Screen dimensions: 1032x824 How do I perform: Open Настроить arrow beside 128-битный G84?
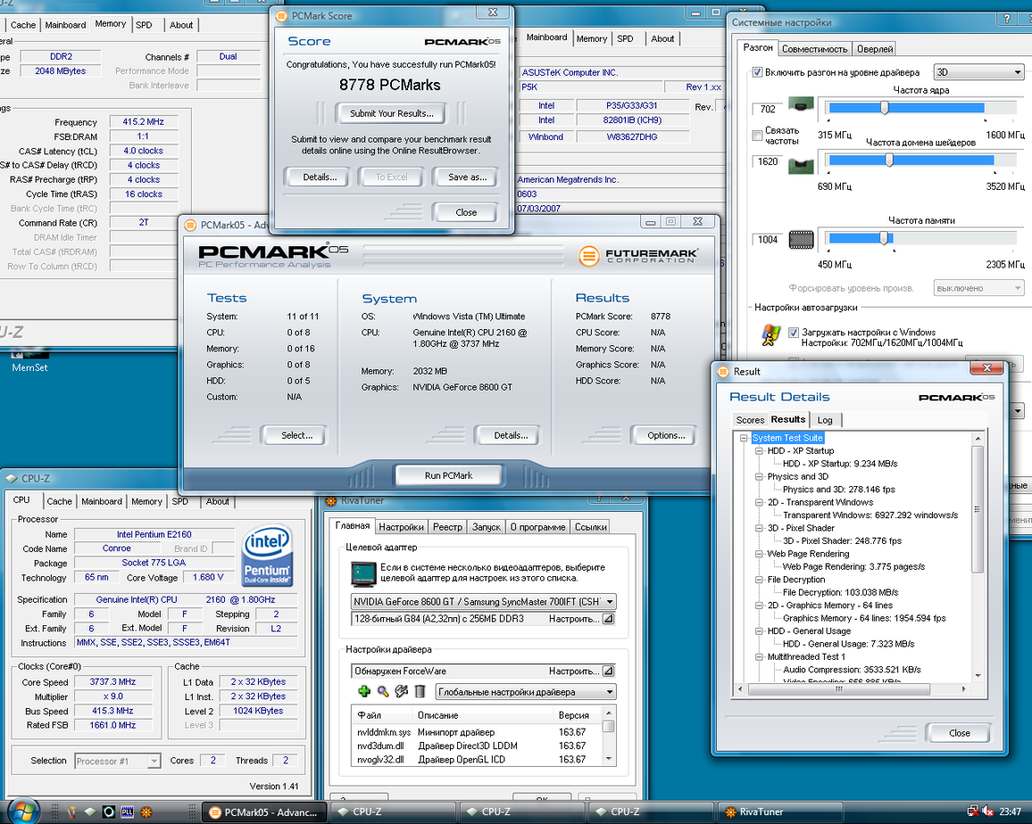tap(608, 619)
